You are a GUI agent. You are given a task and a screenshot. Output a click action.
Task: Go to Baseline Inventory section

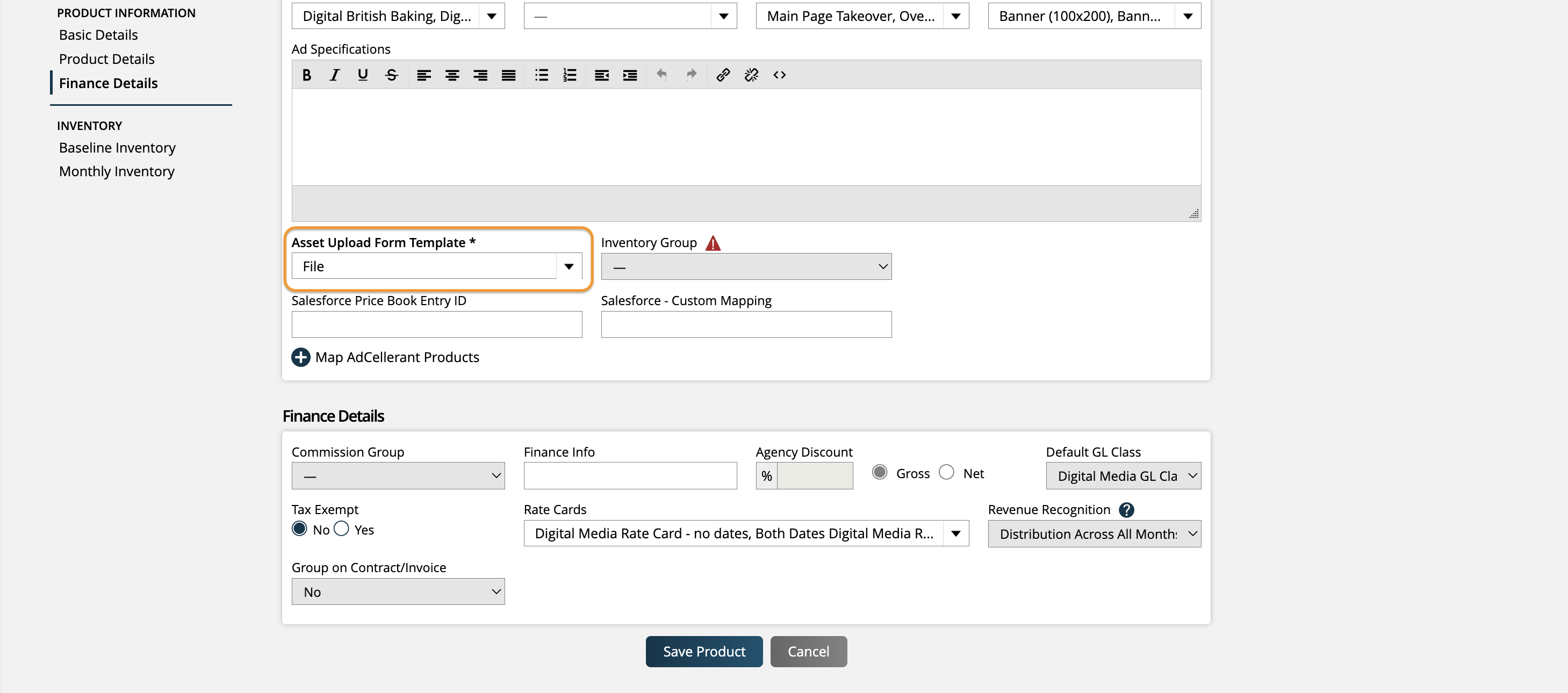(117, 148)
